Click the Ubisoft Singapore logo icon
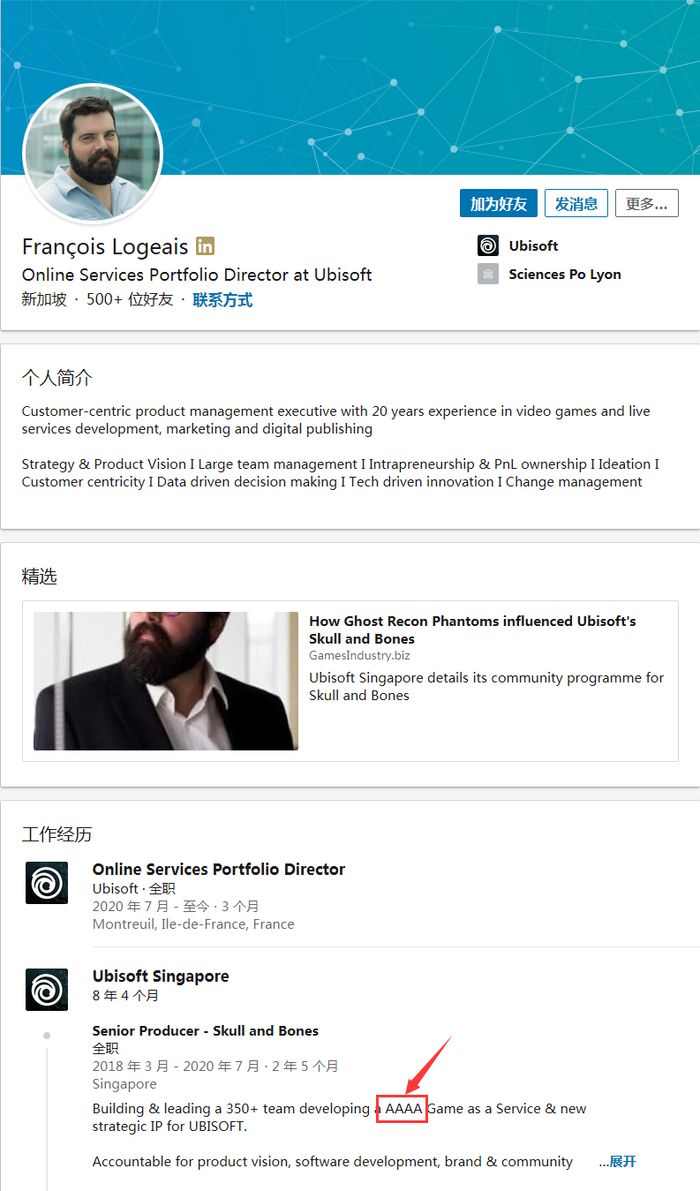Viewport: 700px width, 1191px height. [47, 989]
